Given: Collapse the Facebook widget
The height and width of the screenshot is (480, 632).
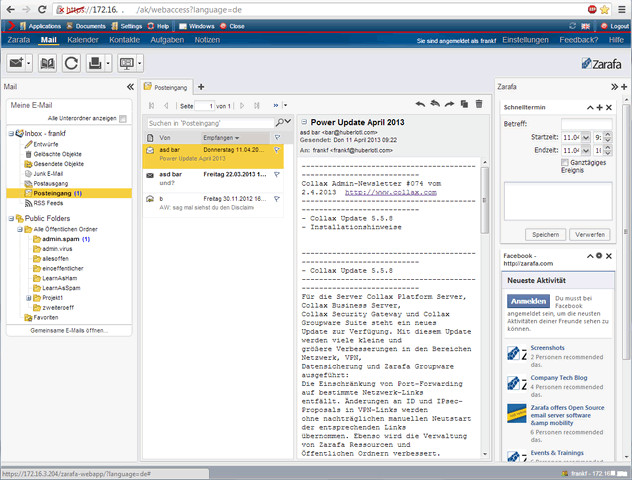Looking at the screenshot, I should (x=590, y=256).
